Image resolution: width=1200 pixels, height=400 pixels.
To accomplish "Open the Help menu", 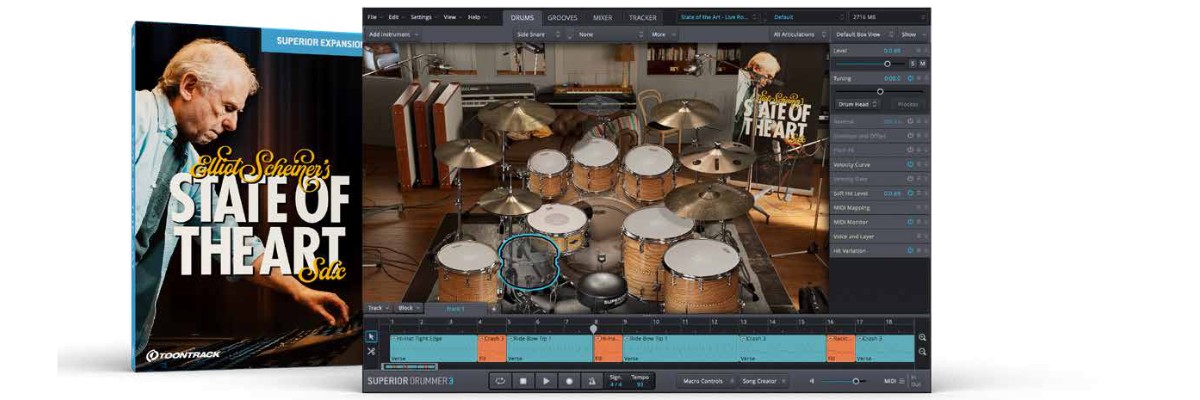I will tap(475, 17).
